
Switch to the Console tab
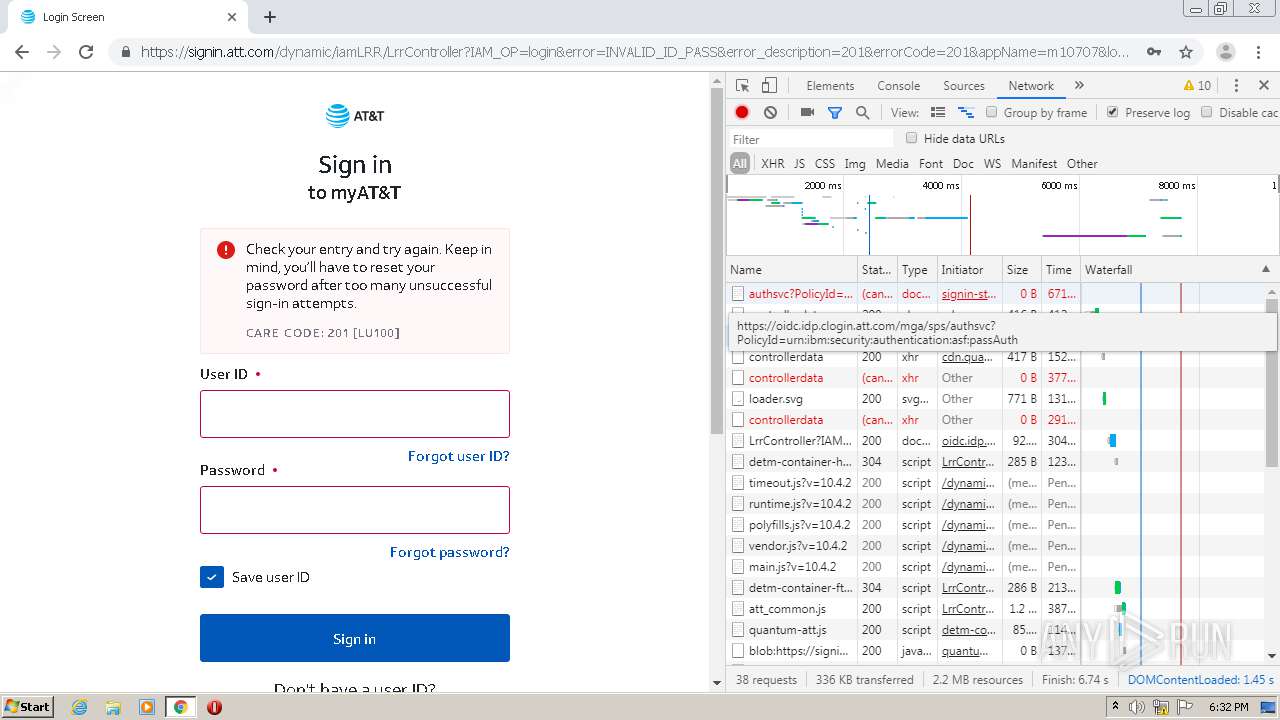point(898,86)
